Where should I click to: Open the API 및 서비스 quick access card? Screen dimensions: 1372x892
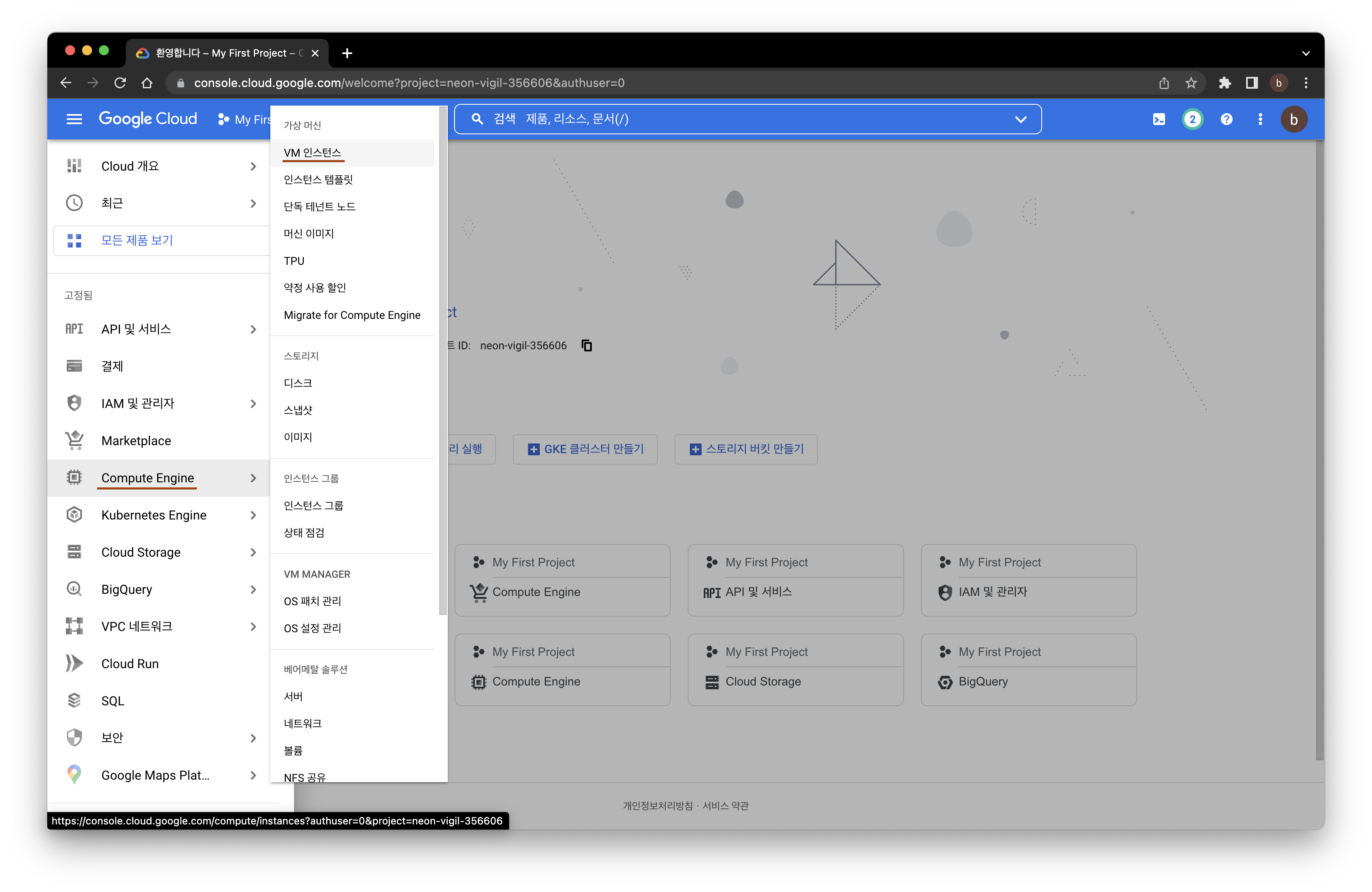[795, 580]
